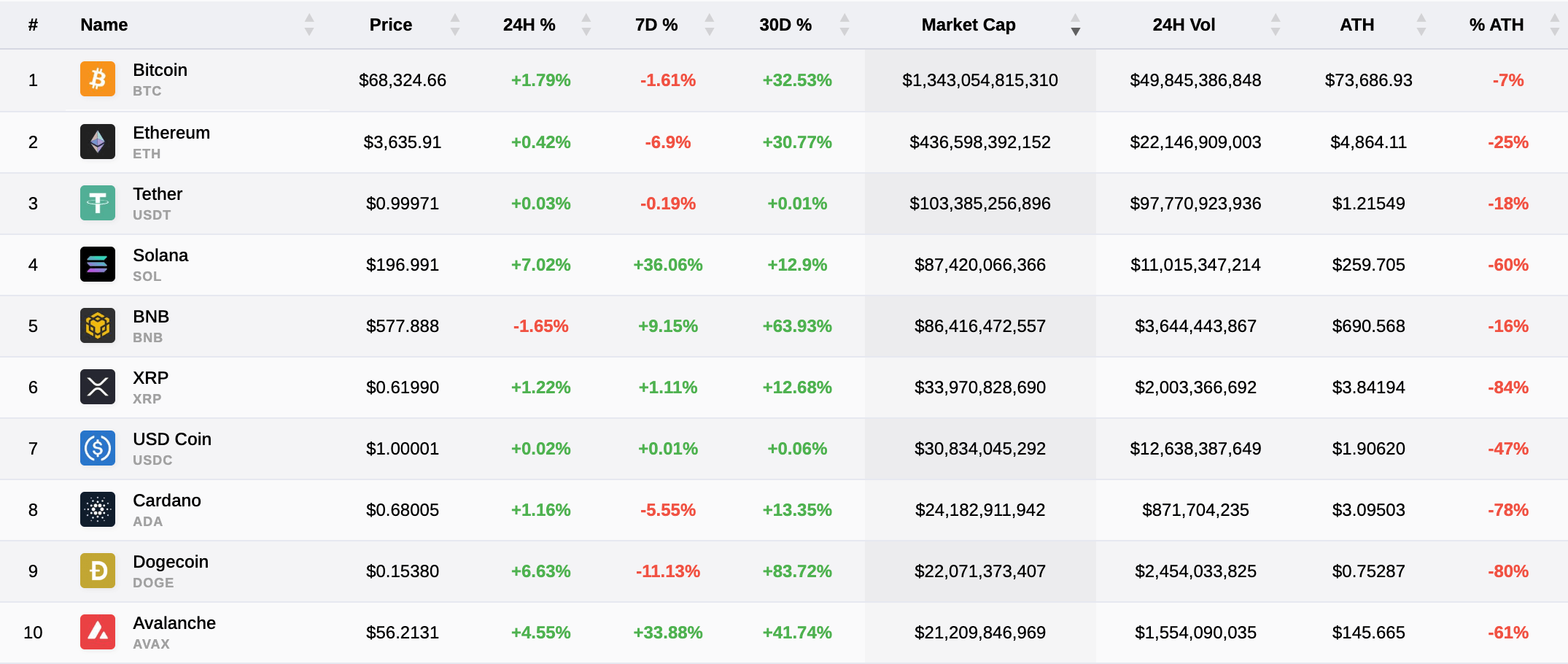The height and width of the screenshot is (664, 1568).
Task: Click the Cardano dotted logo icon
Action: point(98,509)
